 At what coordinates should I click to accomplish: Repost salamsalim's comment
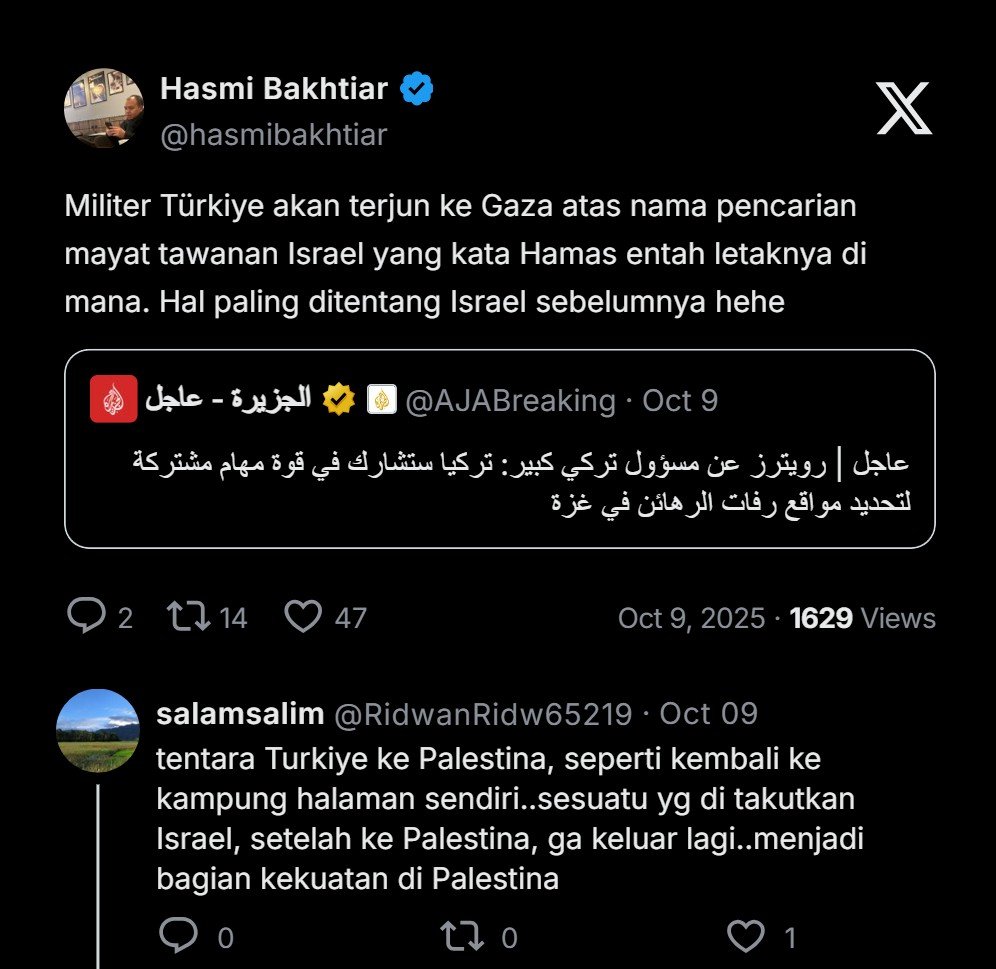click(x=460, y=936)
